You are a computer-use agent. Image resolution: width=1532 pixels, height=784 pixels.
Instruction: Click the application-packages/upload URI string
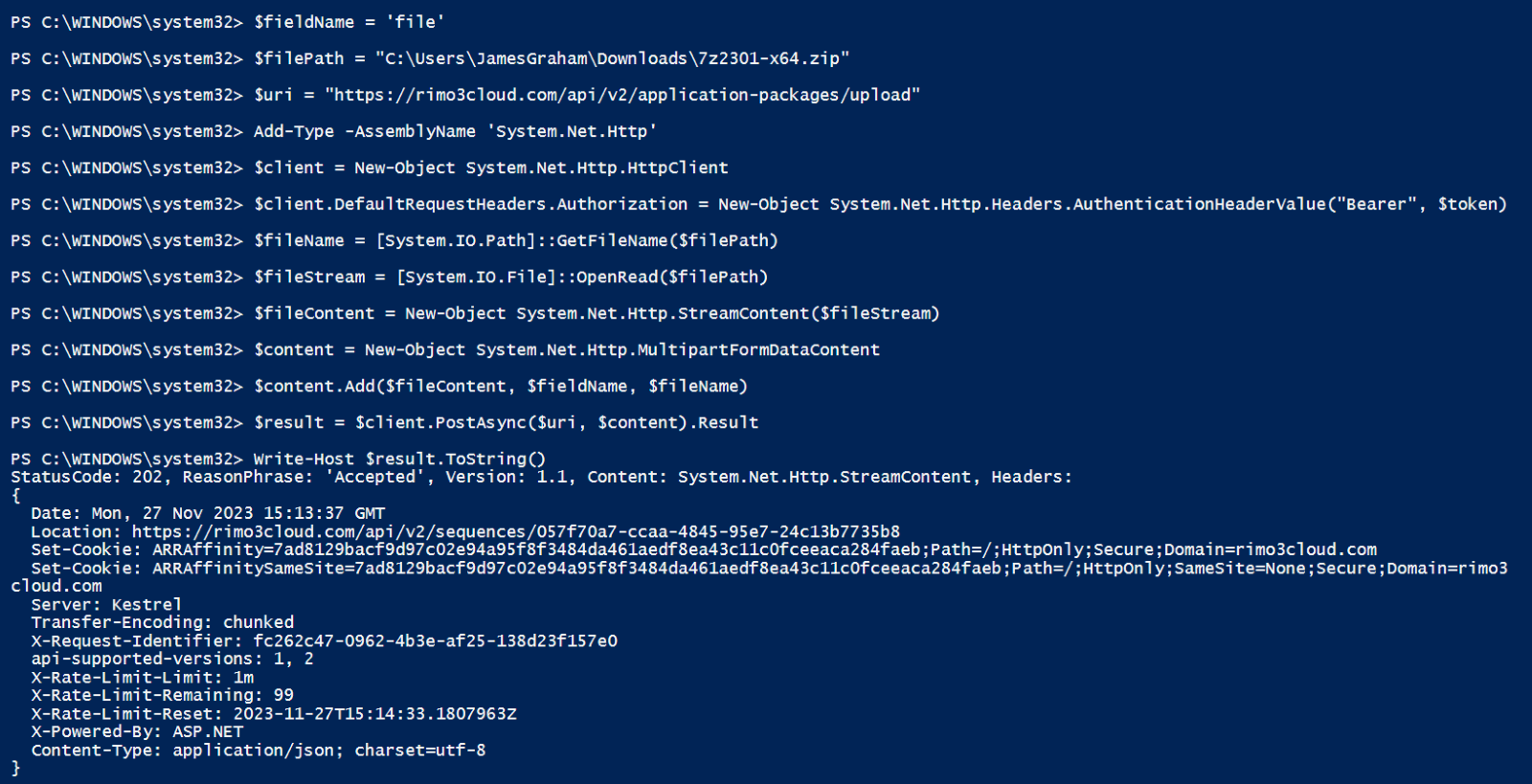(x=622, y=95)
